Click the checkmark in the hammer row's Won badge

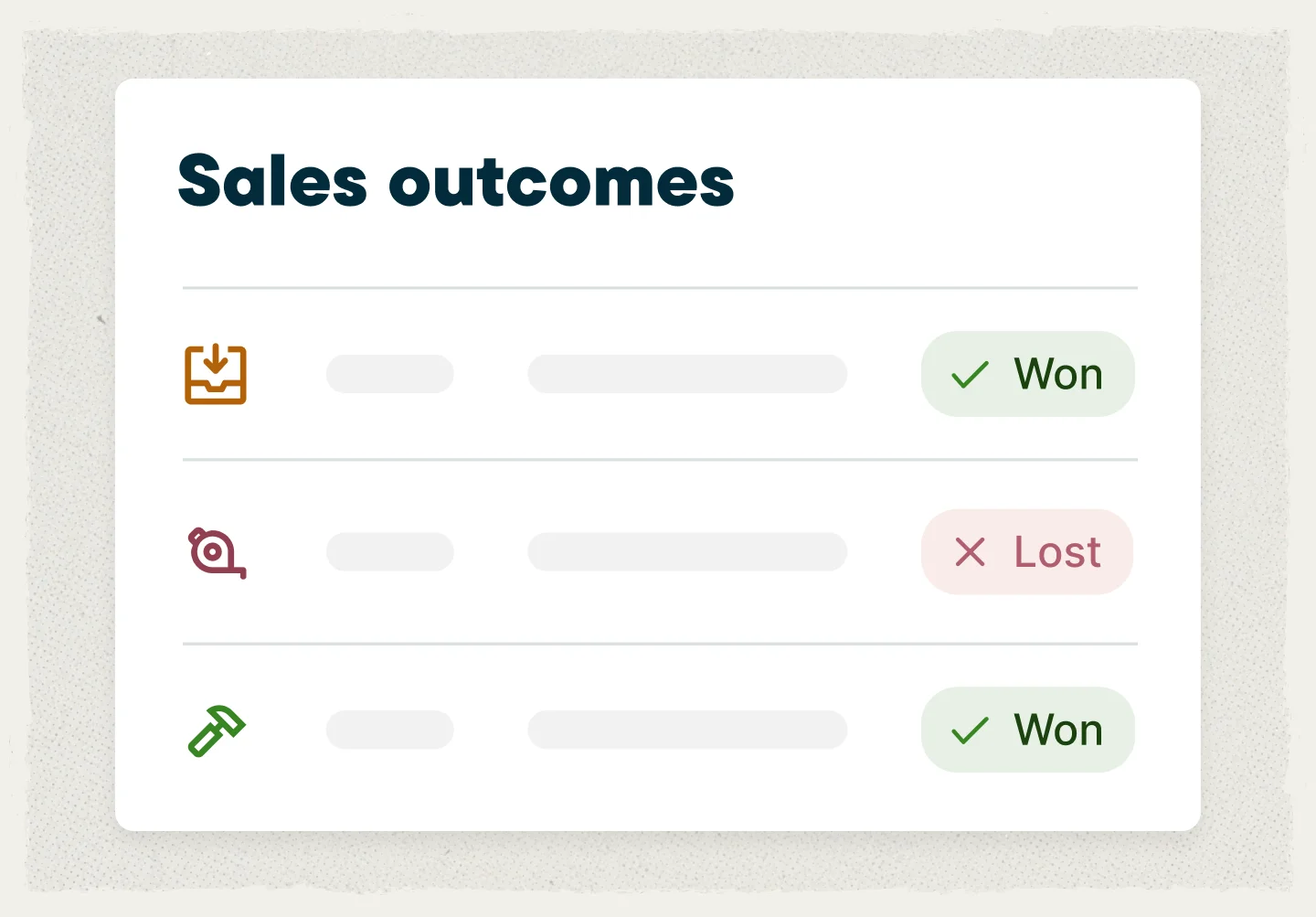click(x=970, y=730)
